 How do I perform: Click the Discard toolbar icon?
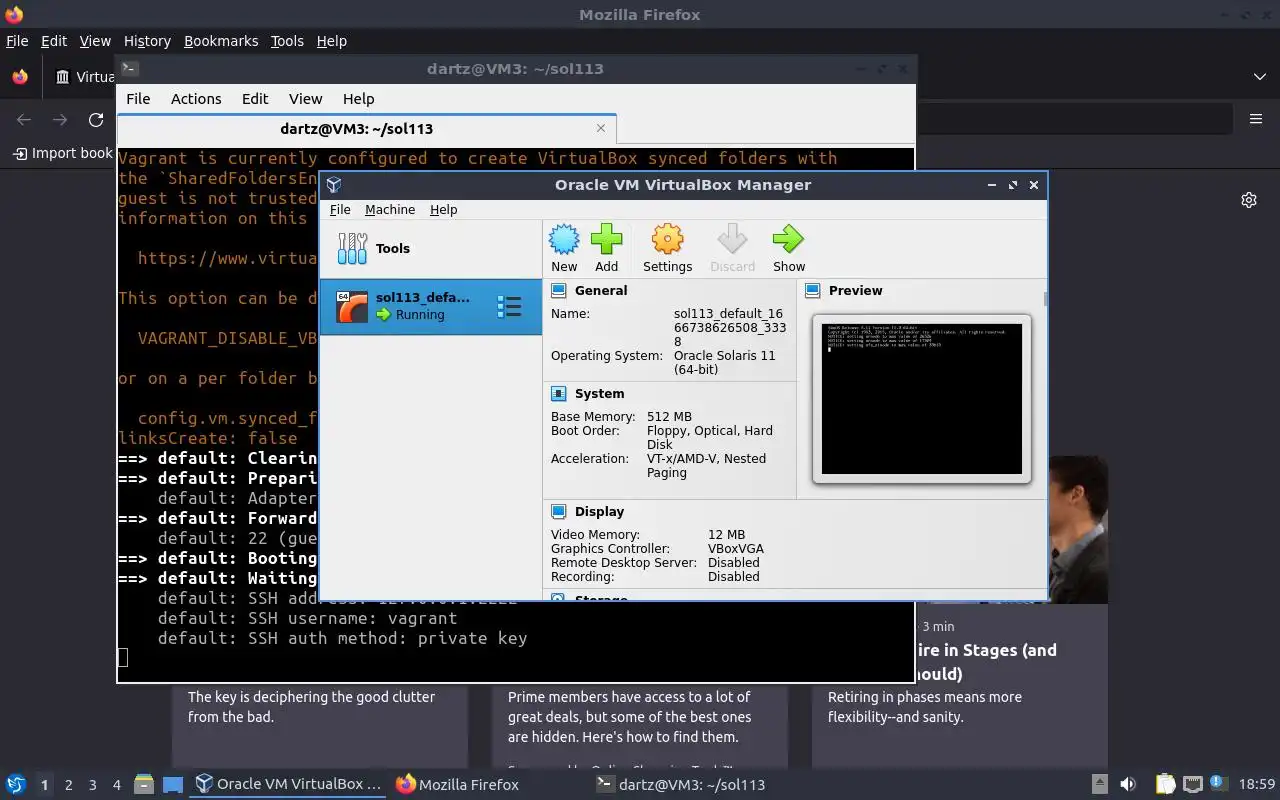point(732,240)
